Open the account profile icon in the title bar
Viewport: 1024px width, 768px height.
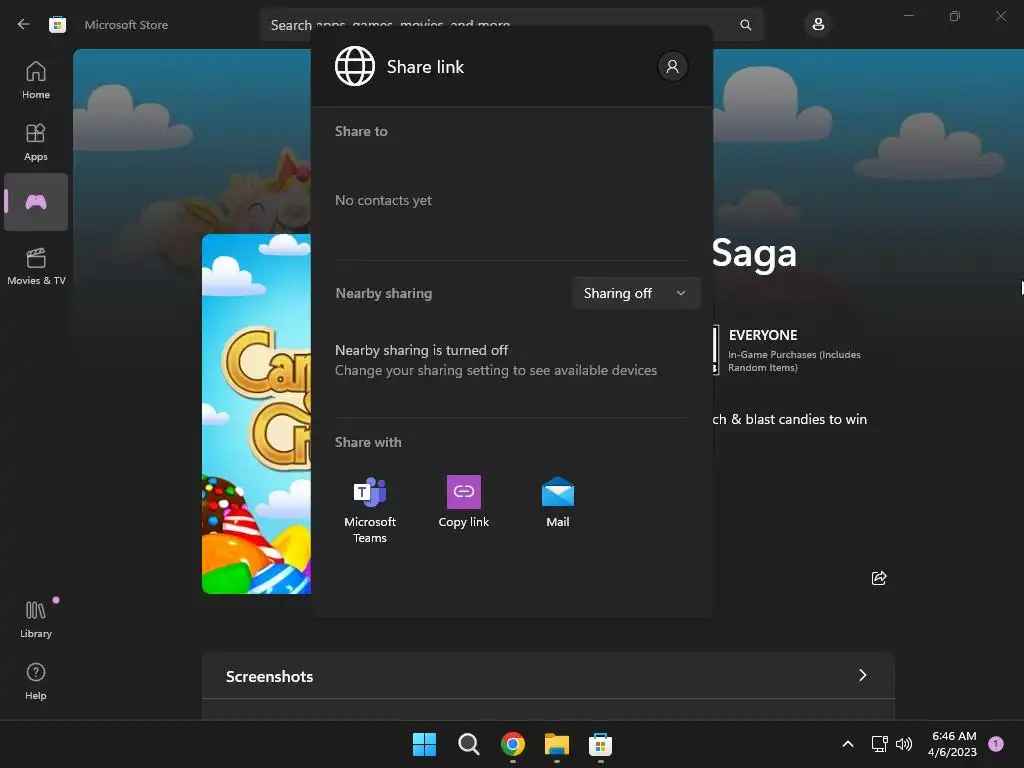pyautogui.click(x=818, y=25)
